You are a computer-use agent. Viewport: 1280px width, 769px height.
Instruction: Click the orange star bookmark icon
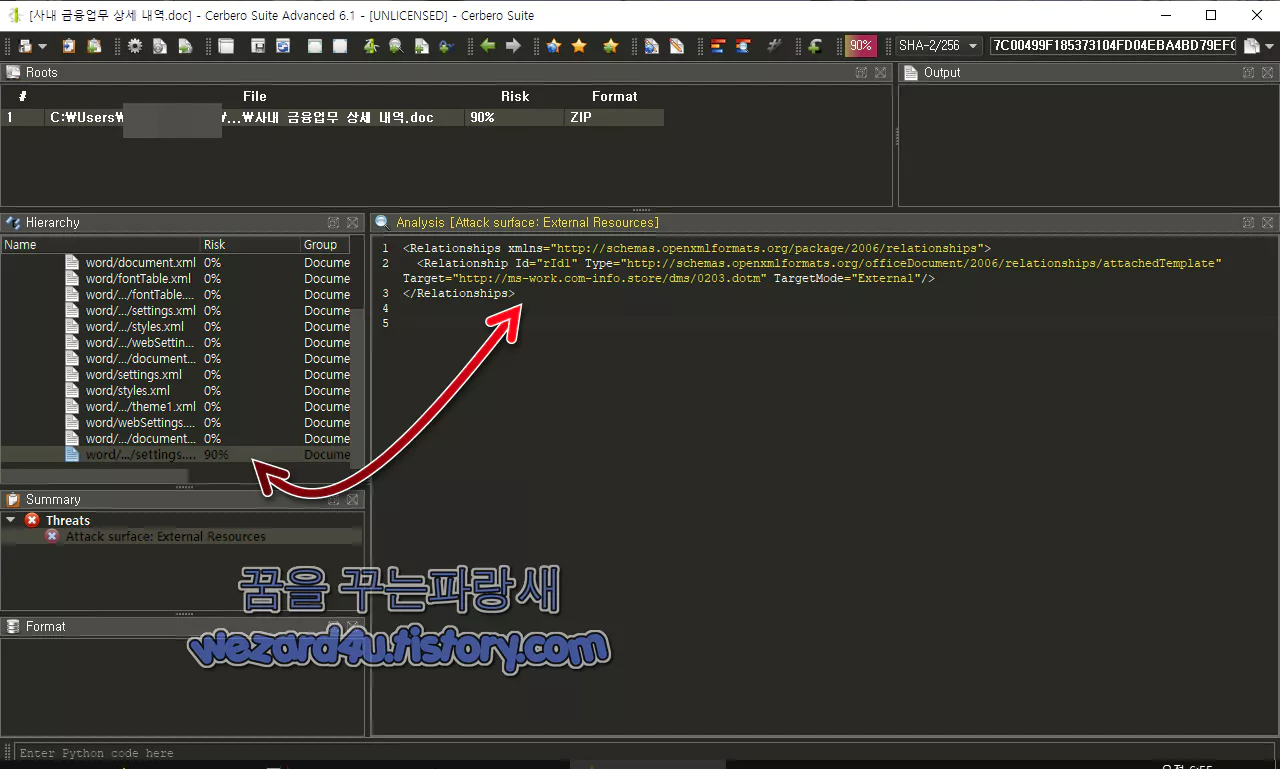pyautogui.click(x=580, y=45)
